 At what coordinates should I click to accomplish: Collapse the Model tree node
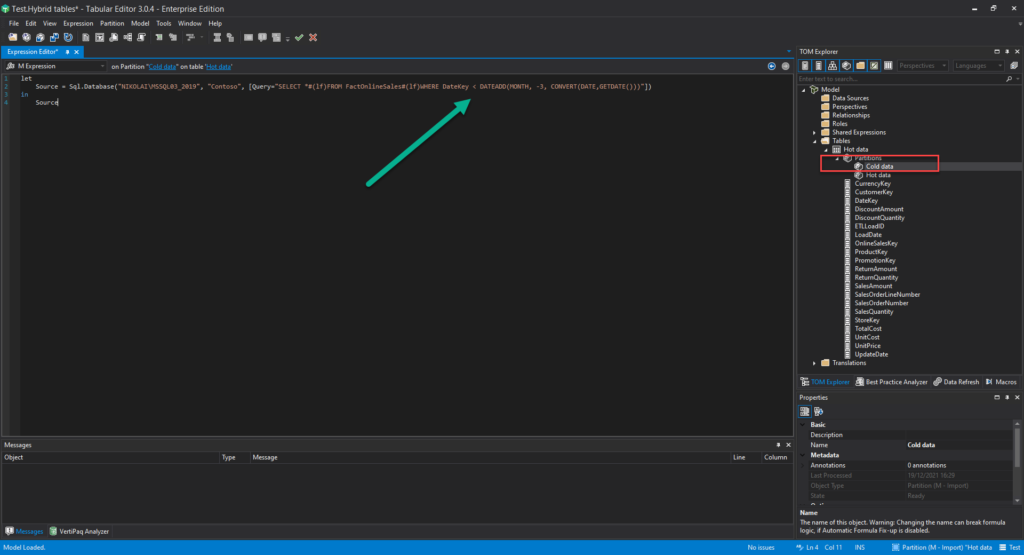tap(804, 90)
